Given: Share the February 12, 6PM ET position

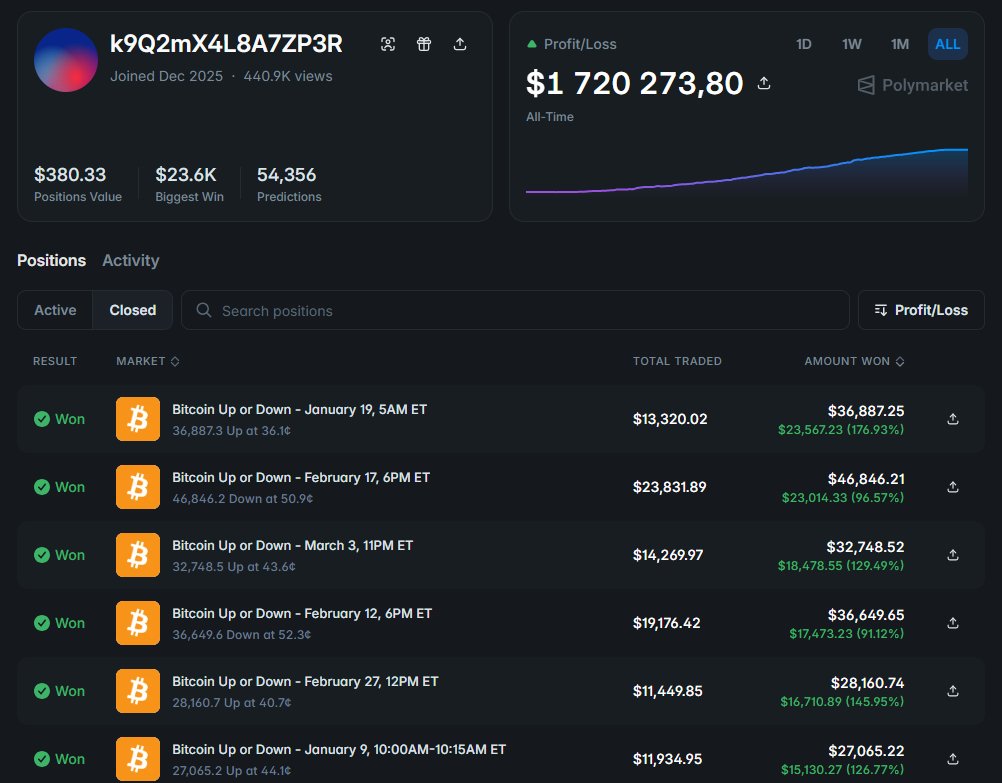Looking at the screenshot, I should (x=953, y=623).
